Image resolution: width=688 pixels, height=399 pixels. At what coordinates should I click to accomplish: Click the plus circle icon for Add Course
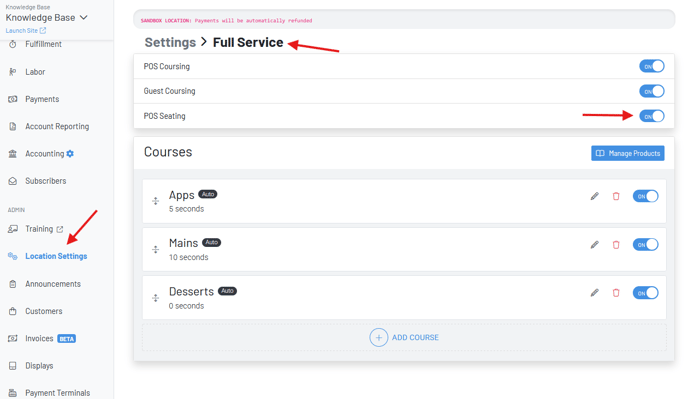click(x=378, y=338)
